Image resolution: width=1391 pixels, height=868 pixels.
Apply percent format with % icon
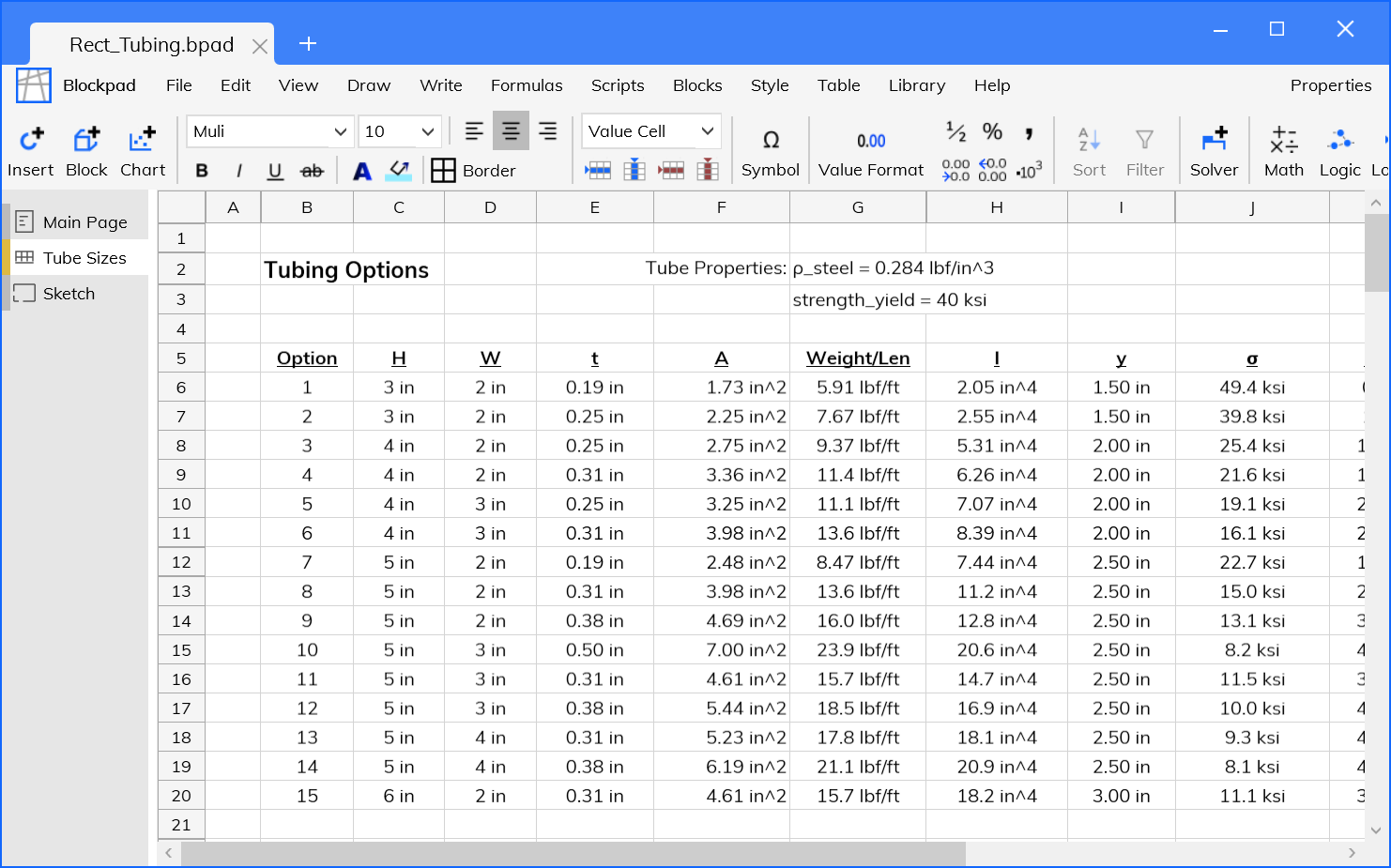coord(992,131)
